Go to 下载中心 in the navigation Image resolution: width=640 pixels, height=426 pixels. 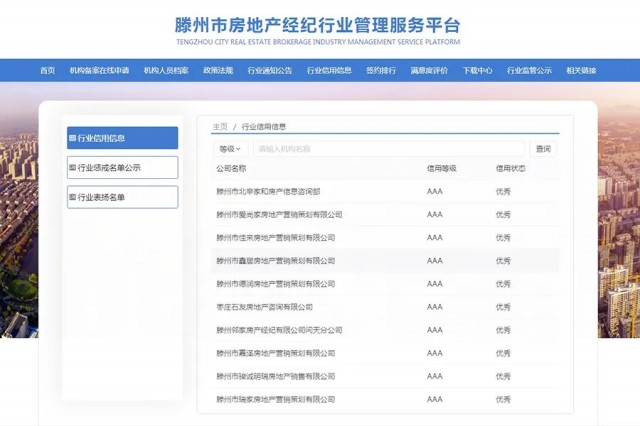[x=477, y=71]
